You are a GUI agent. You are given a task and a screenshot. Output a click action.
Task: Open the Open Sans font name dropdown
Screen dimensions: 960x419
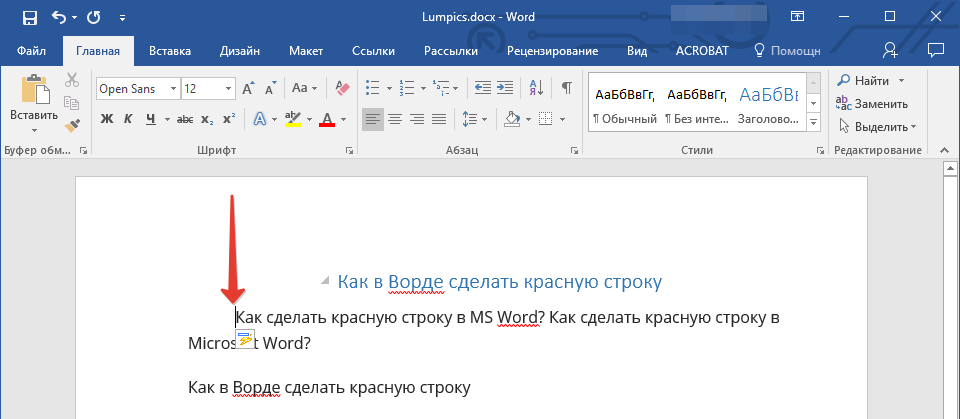click(173, 89)
